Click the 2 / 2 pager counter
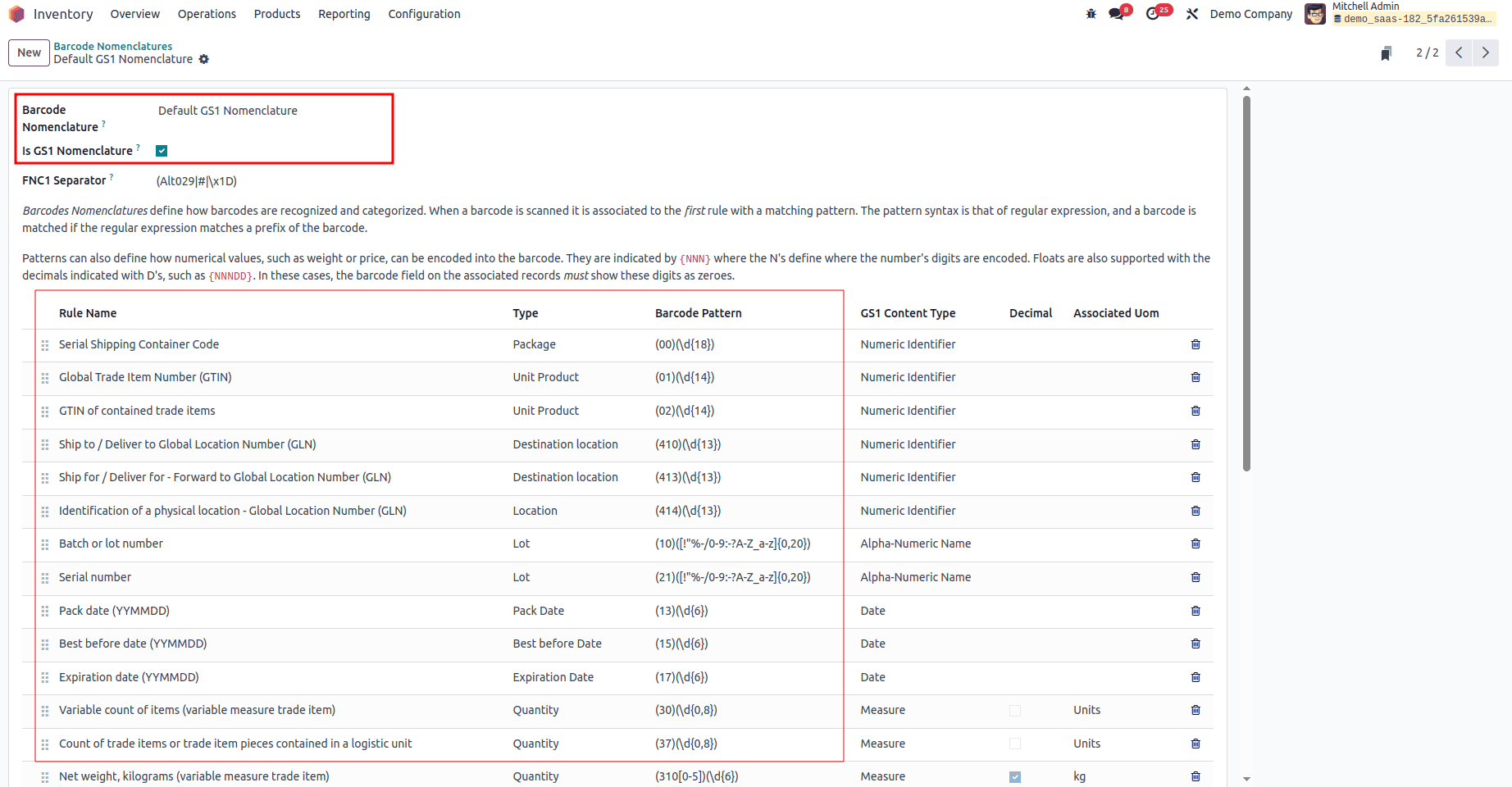This screenshot has height=787, width=1512. click(1427, 52)
